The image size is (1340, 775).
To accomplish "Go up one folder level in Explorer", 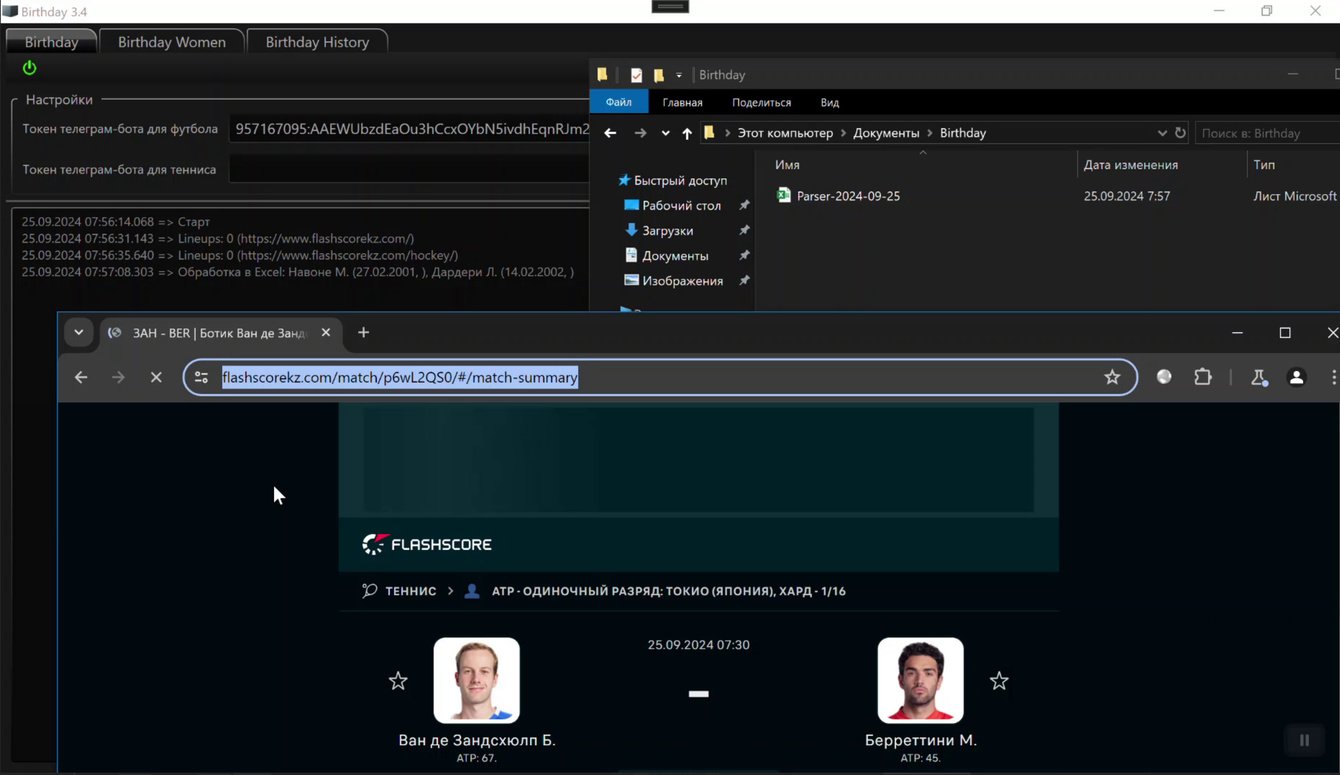I will click(x=687, y=133).
